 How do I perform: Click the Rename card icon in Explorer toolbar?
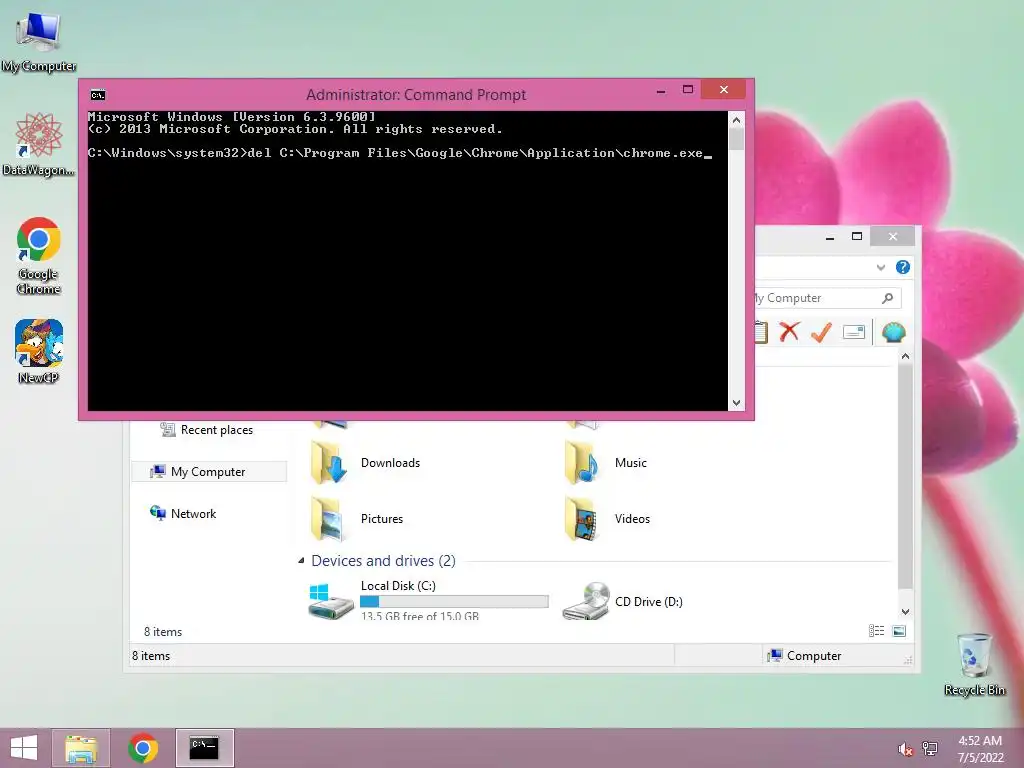[854, 332]
